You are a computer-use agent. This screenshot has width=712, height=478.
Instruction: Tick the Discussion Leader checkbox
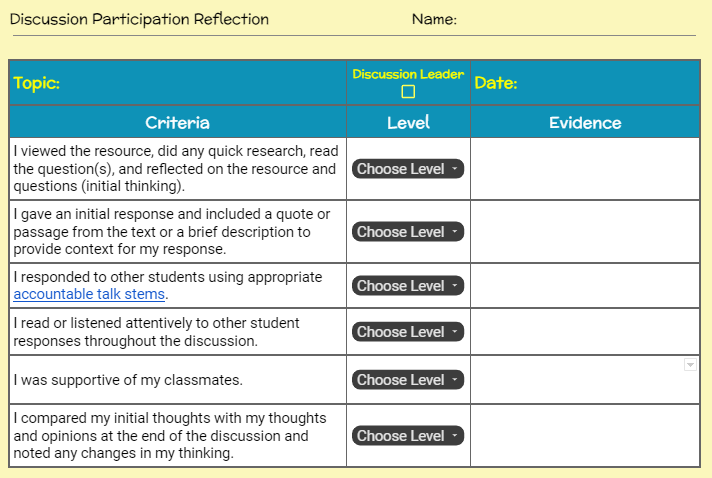[x=408, y=92]
